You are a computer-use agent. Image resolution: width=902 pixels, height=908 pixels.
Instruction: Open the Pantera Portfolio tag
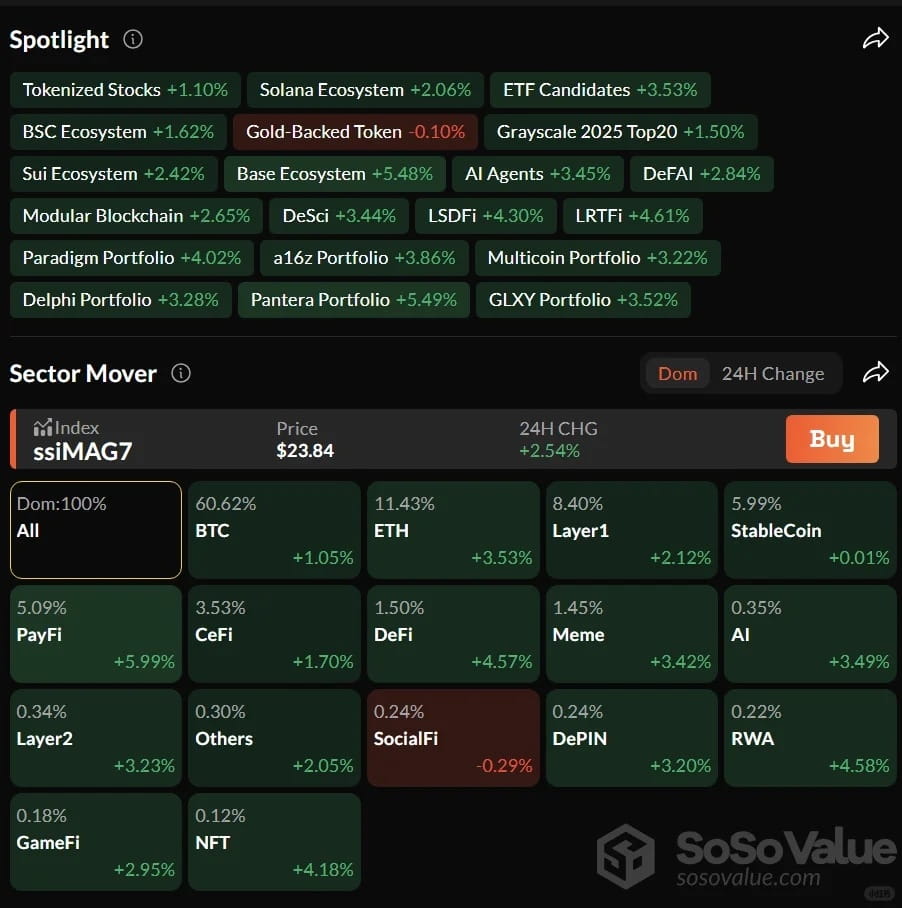(353, 299)
